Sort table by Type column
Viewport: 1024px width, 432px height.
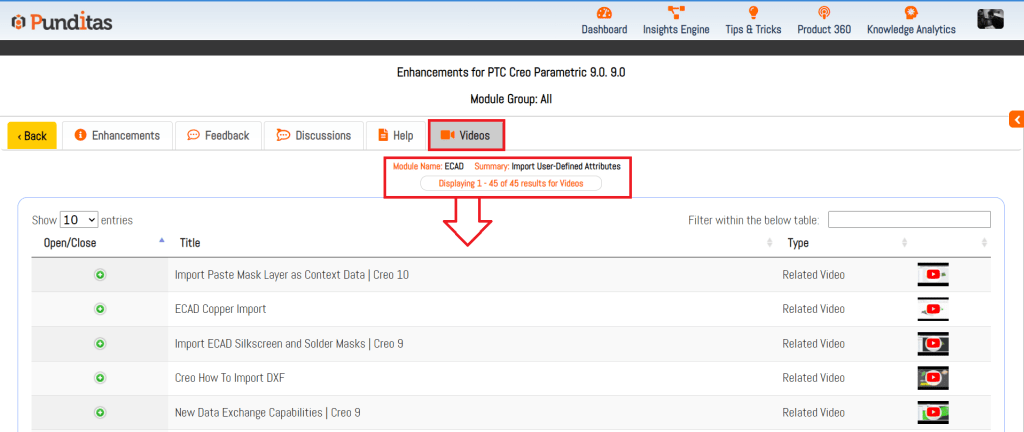pos(798,242)
